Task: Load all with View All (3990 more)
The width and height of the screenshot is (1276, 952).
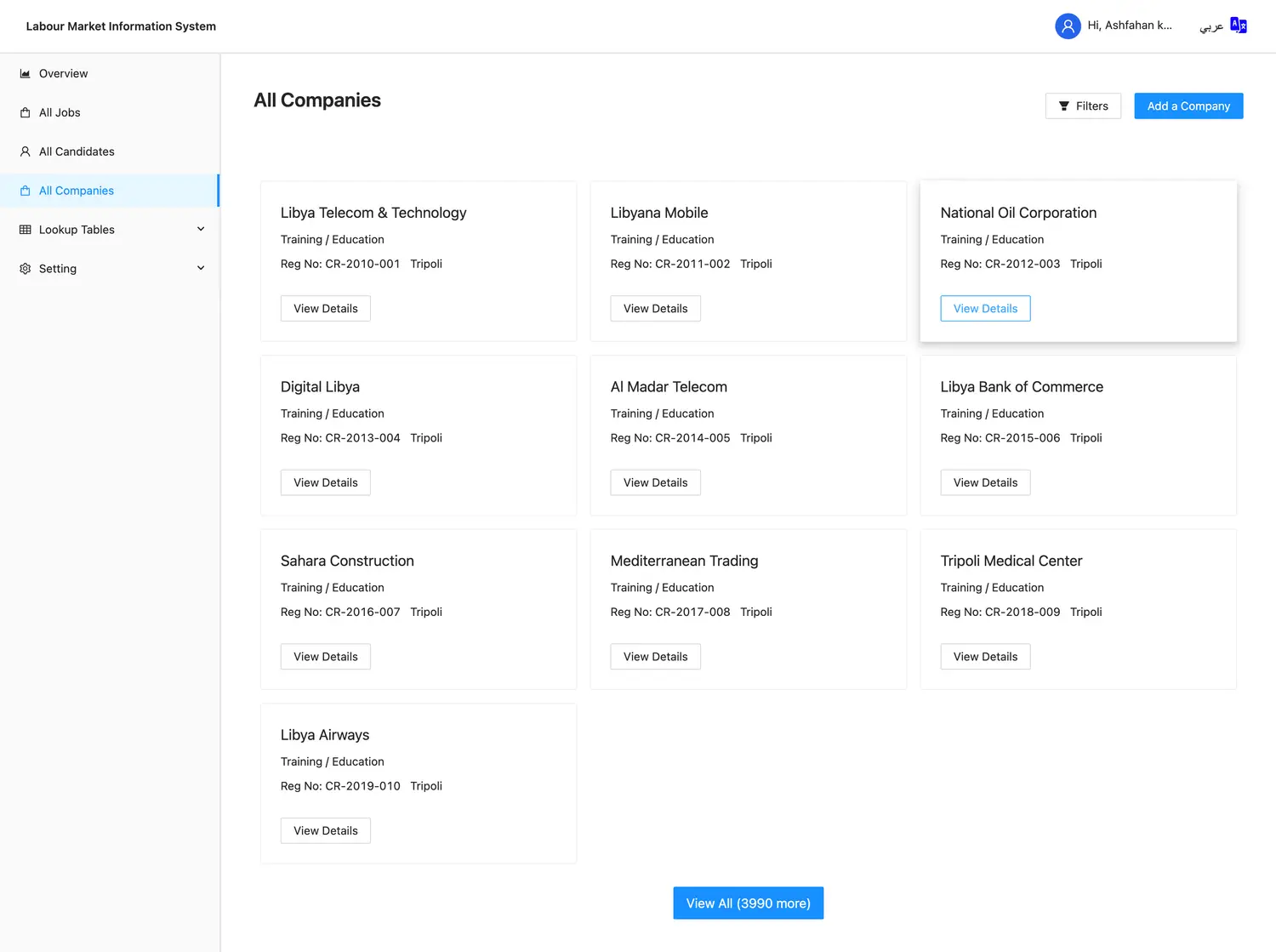Action: click(x=748, y=904)
